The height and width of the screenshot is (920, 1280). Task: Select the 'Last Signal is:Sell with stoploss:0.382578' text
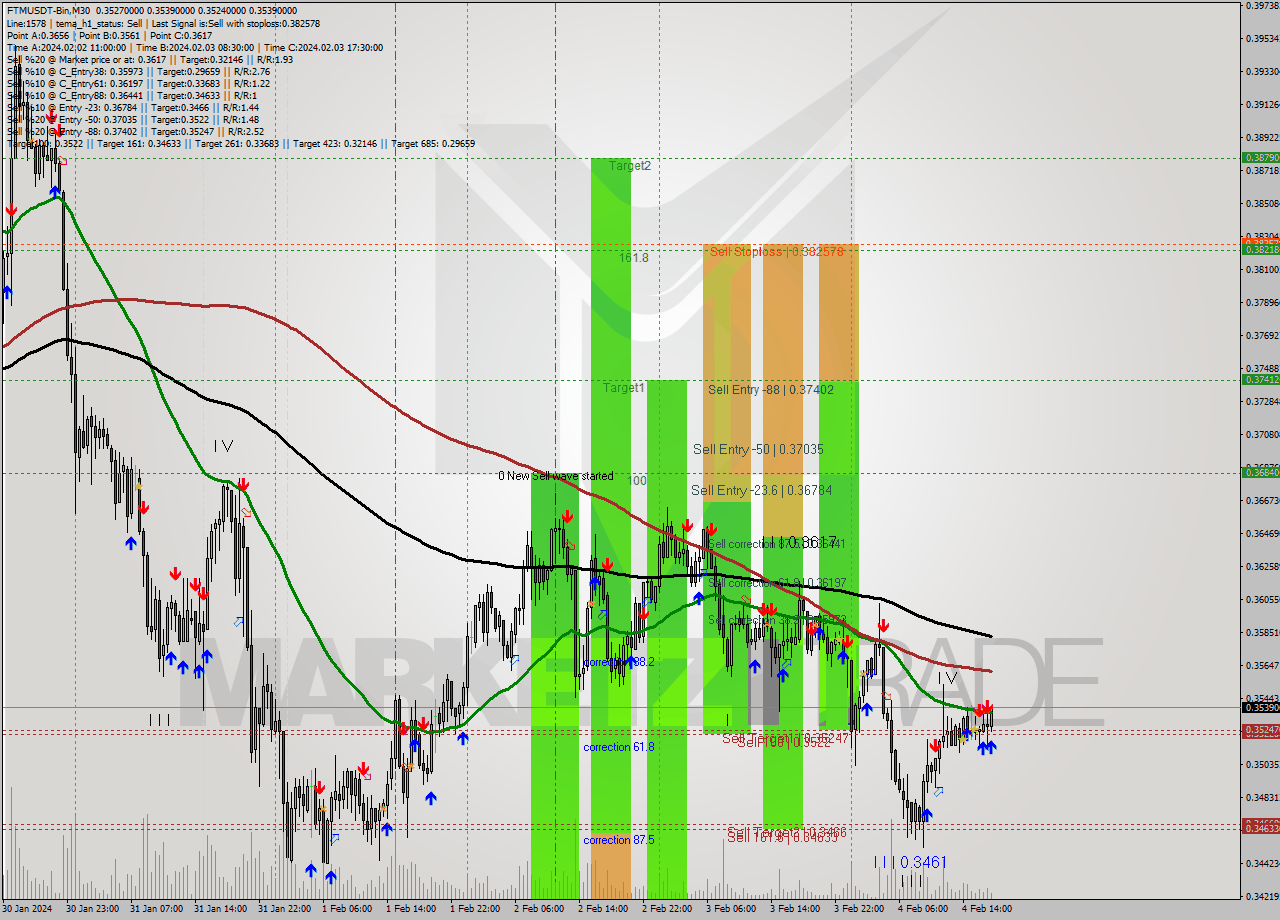[234, 22]
